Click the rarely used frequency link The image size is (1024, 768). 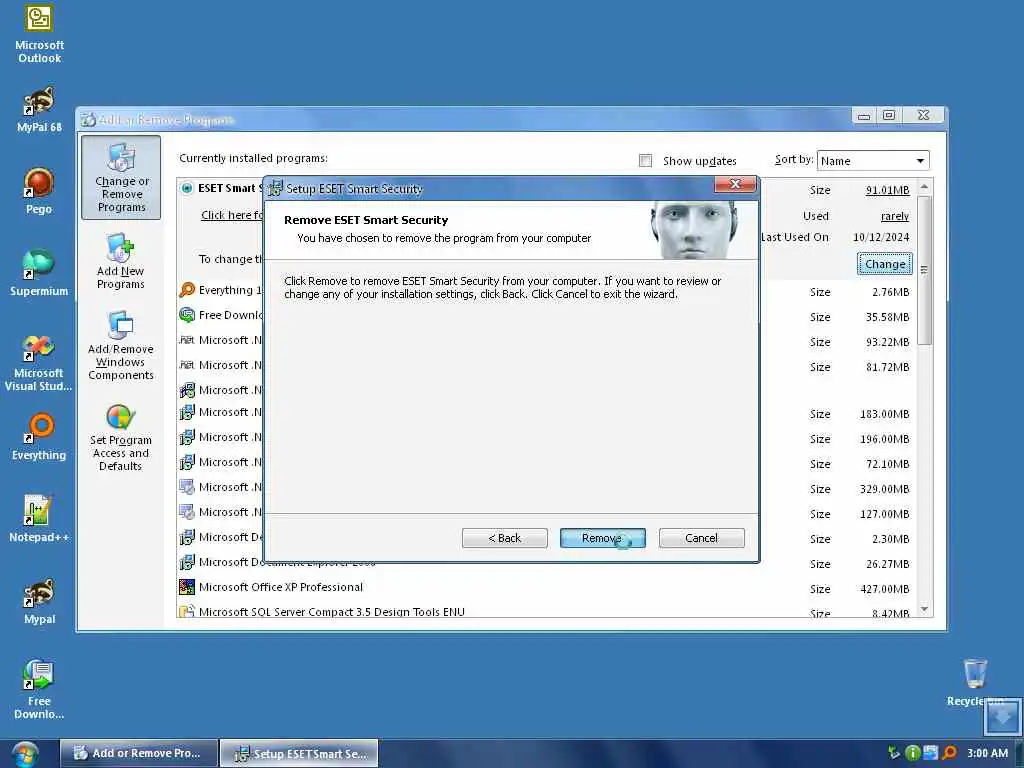pos(895,216)
